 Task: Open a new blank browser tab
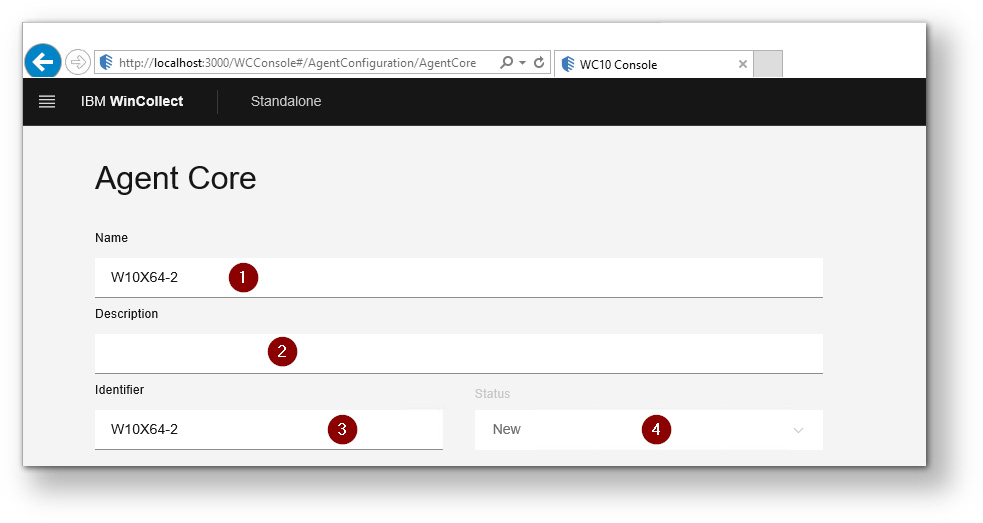[768, 64]
